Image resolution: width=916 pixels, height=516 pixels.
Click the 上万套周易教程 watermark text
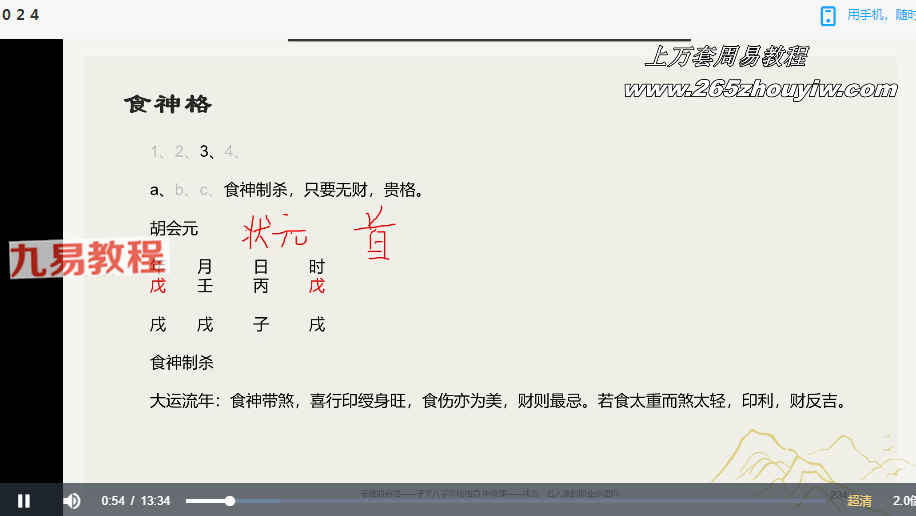[725, 57]
